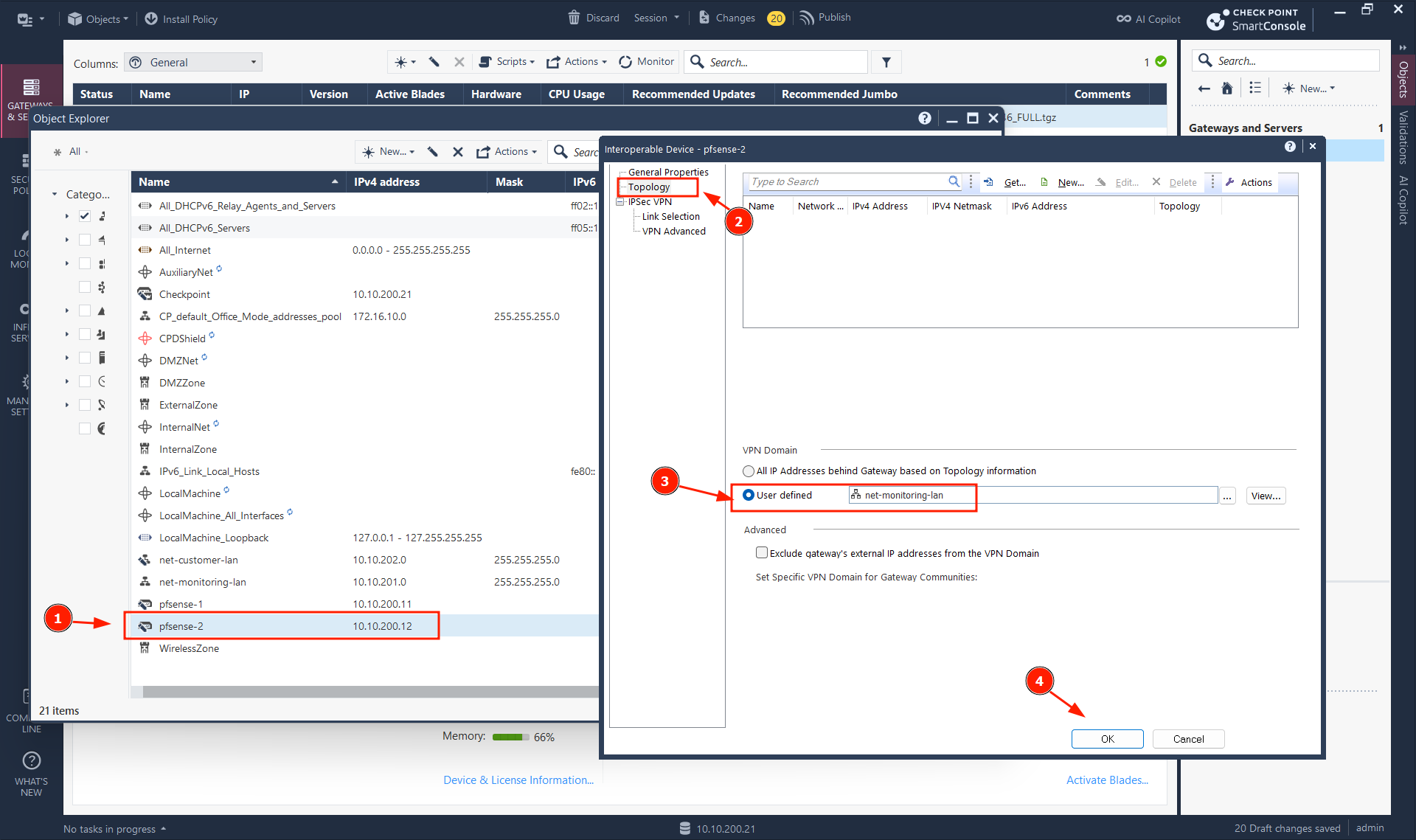Click the Object Explorer help icon
The width and height of the screenshot is (1416, 840).
tap(925, 118)
